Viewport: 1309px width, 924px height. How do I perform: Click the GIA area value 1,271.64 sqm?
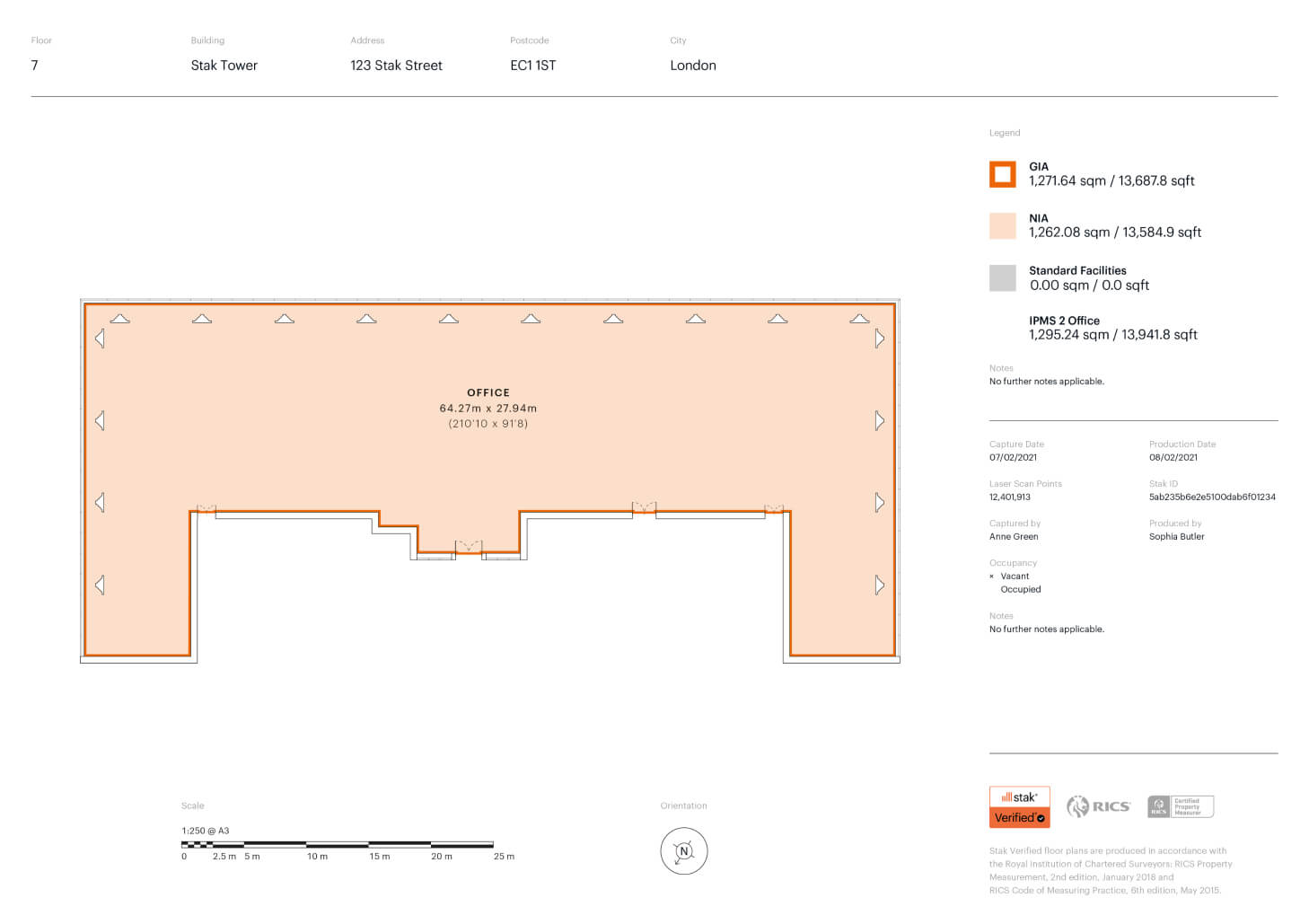coord(1067,180)
